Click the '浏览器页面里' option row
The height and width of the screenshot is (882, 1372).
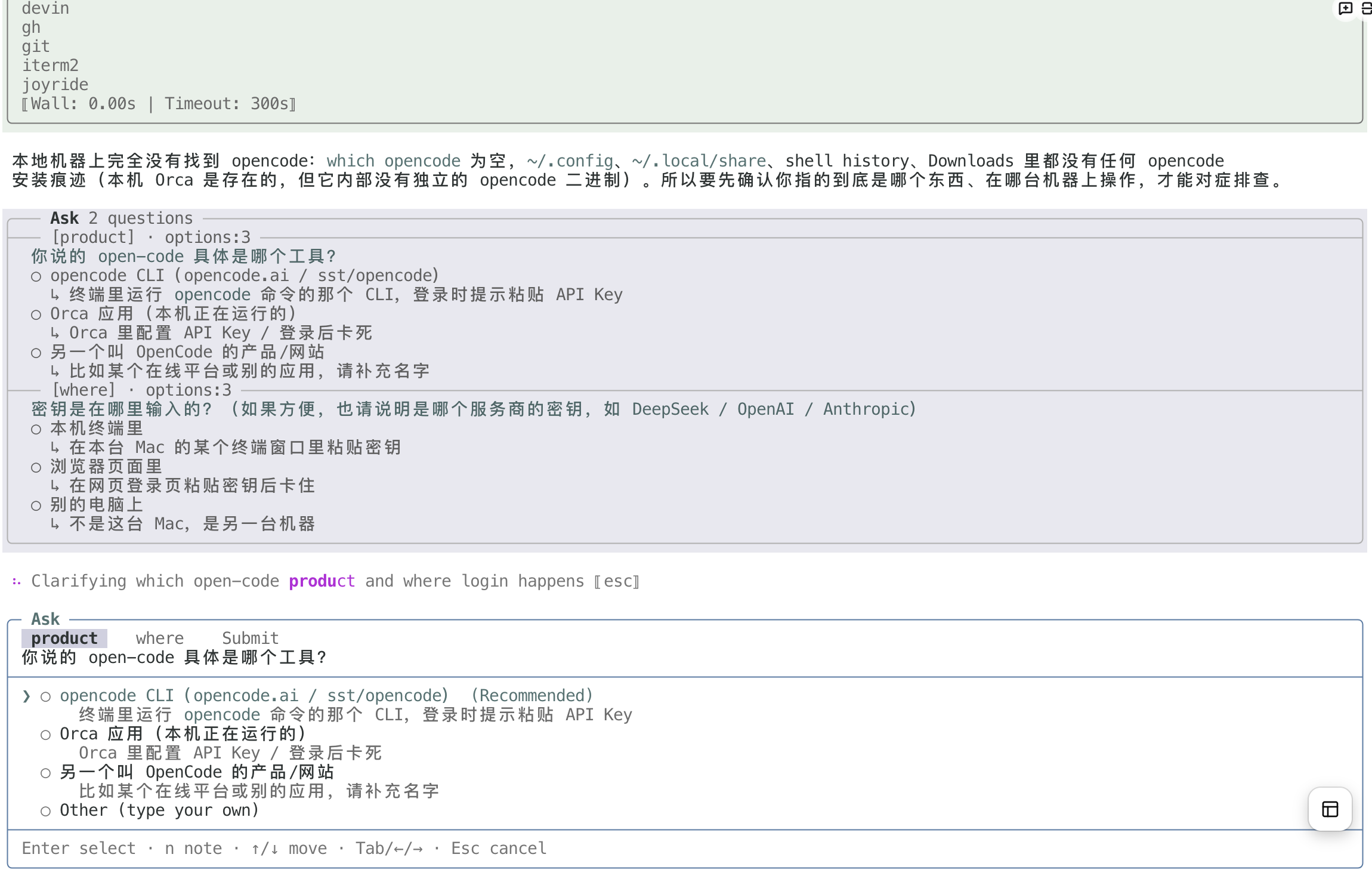tap(97, 466)
